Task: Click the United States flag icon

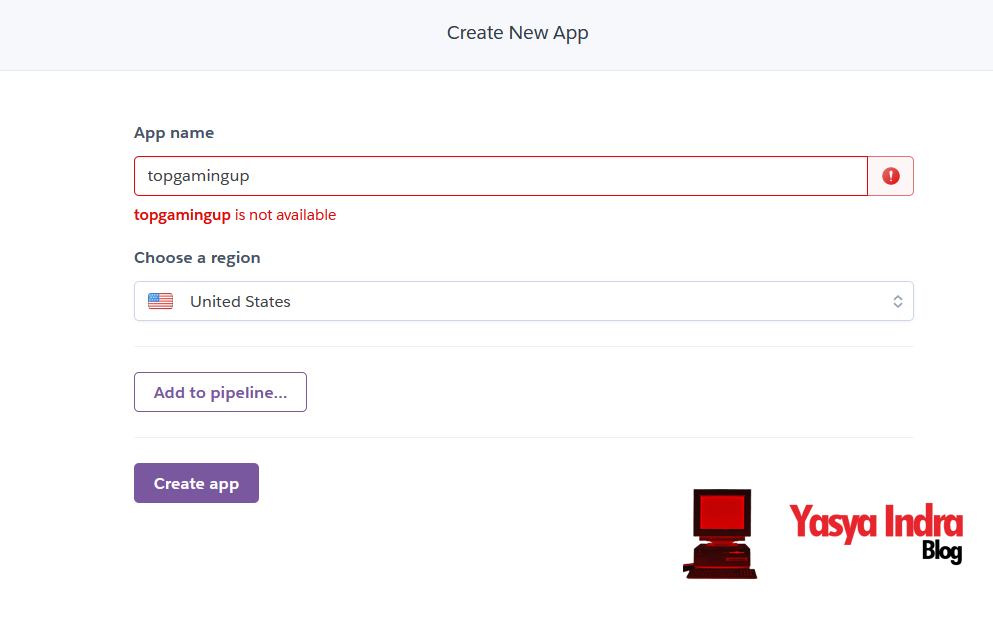Action: (160, 301)
